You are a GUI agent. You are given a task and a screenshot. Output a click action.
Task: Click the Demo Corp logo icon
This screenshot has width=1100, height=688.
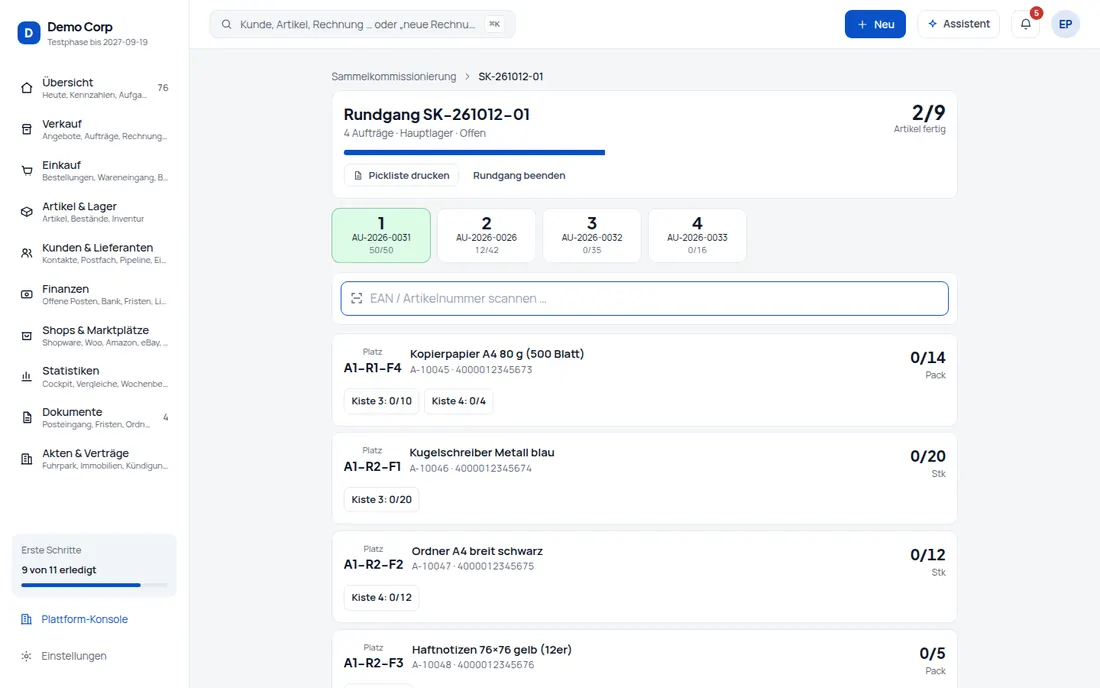point(29,32)
